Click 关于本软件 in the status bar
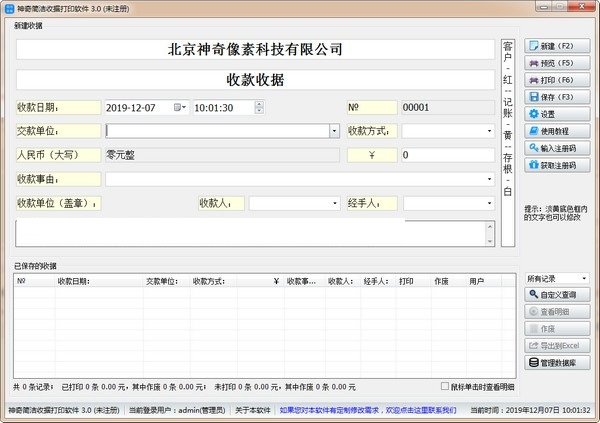This screenshot has width=600, height=423. (x=253, y=410)
